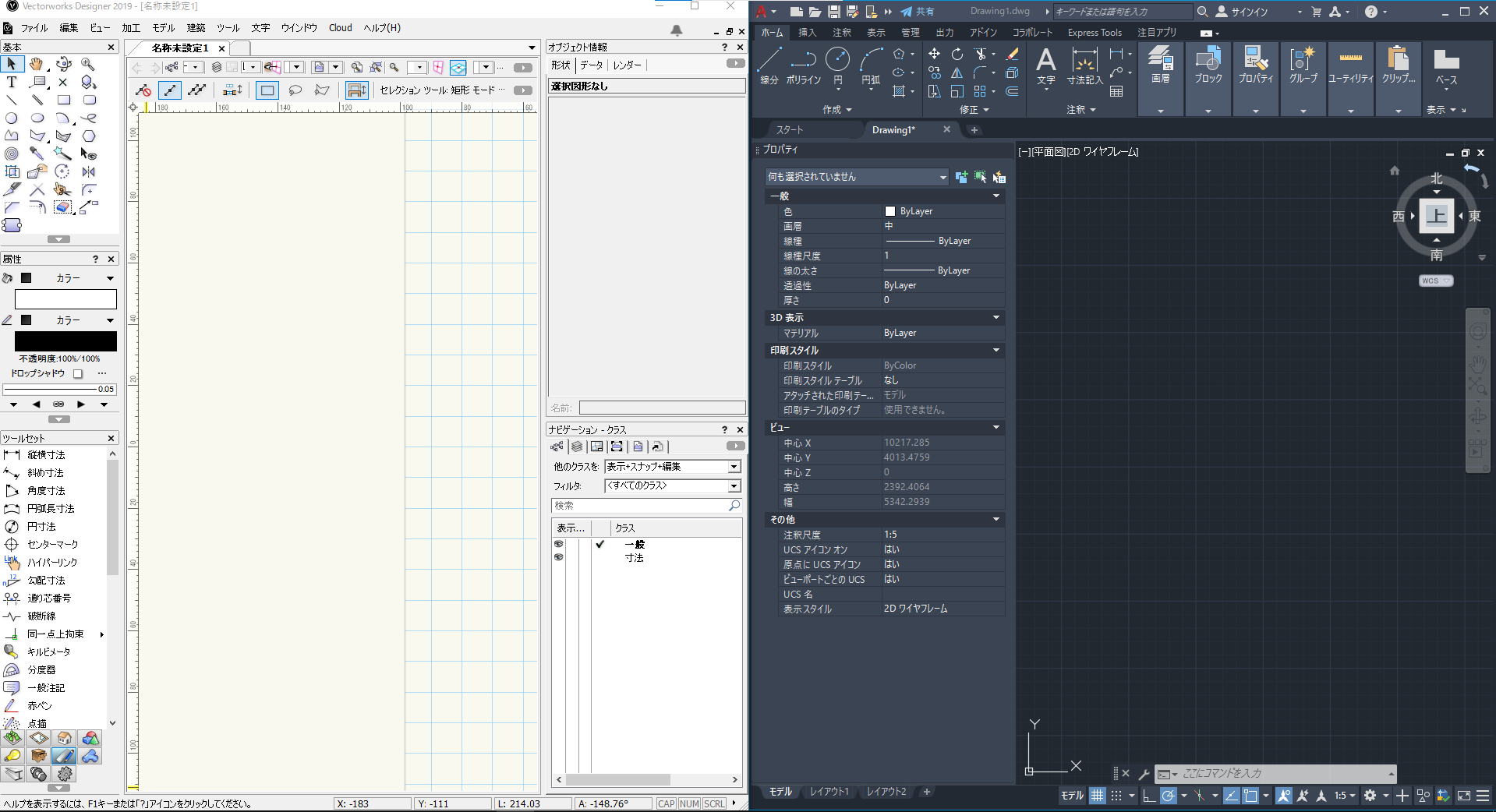Choose the AutoCAD Copy tool icon
The image size is (1496, 812).
pyautogui.click(x=934, y=72)
